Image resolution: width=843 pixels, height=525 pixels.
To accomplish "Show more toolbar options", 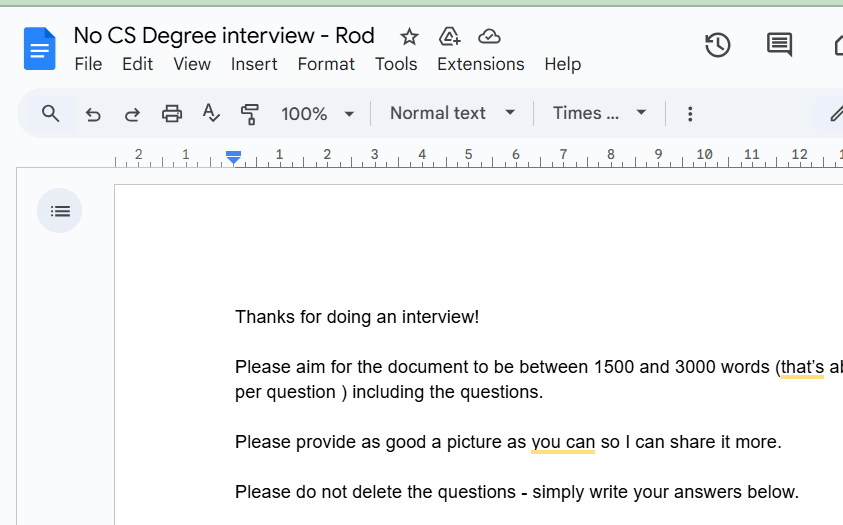I will [x=690, y=114].
